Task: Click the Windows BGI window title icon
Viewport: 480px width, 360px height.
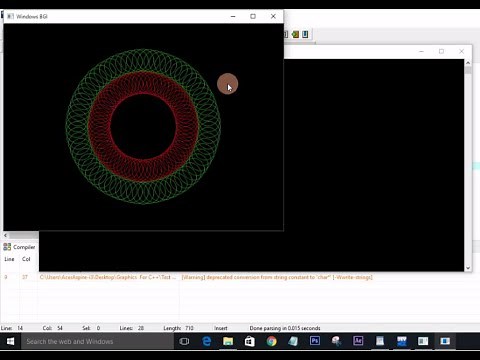Action: click(x=10, y=16)
